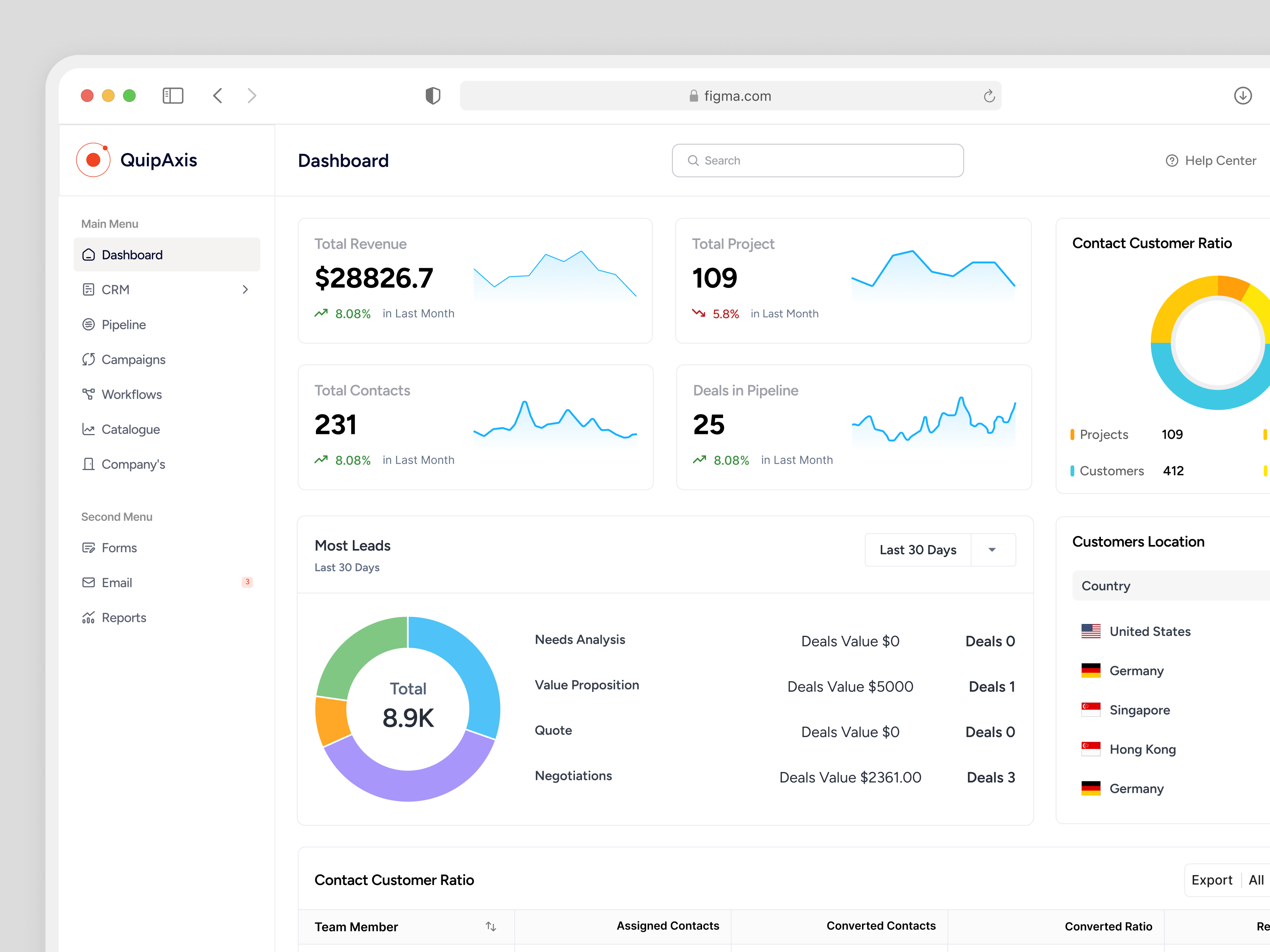Click the Forms icon in sidebar
Viewport: 1270px width, 952px height.
pos(89,548)
